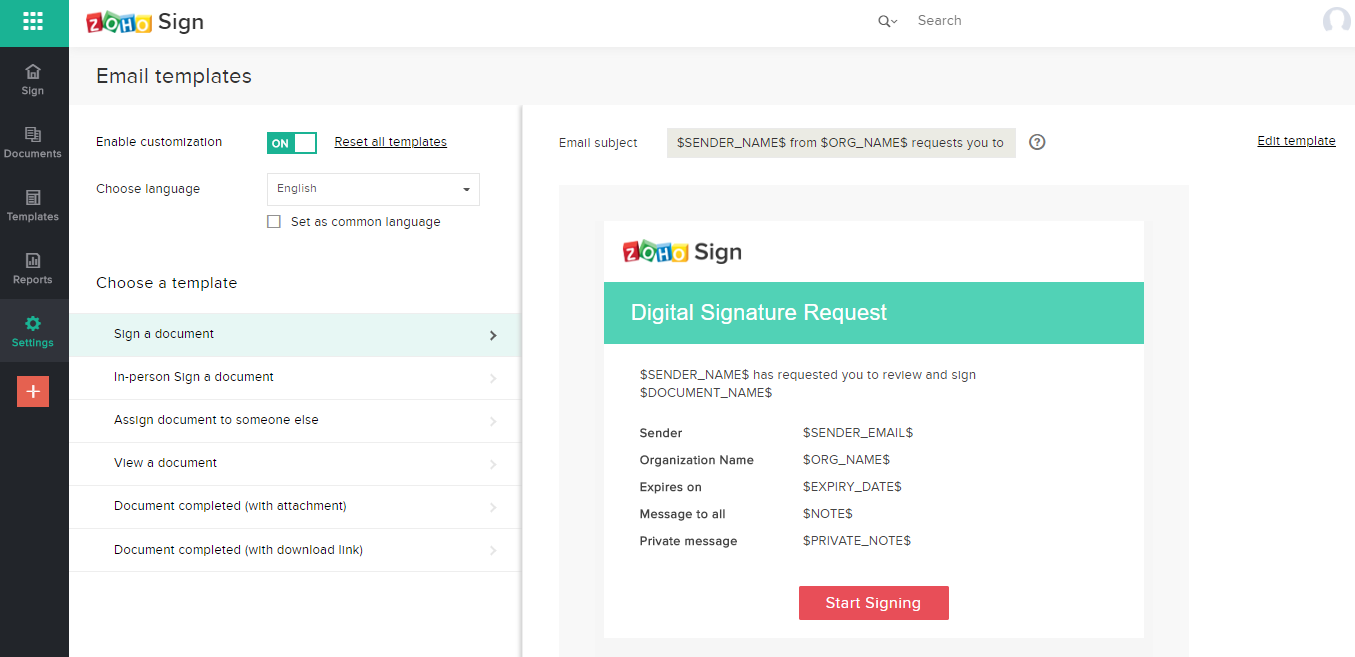Open the user profile avatar

click(x=1336, y=21)
